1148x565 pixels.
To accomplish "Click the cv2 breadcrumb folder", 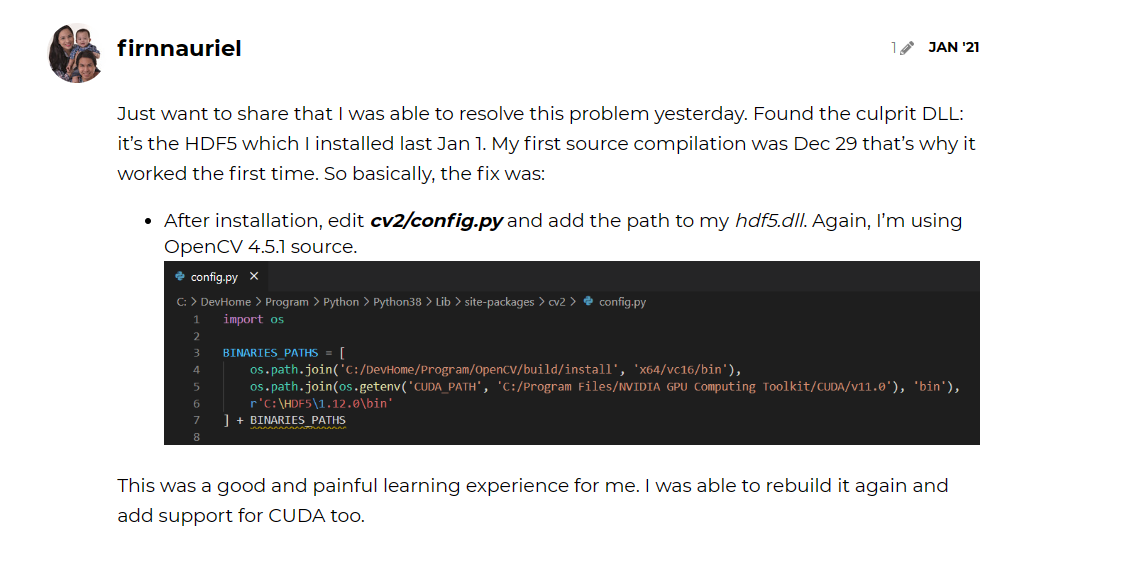I will (556, 302).
